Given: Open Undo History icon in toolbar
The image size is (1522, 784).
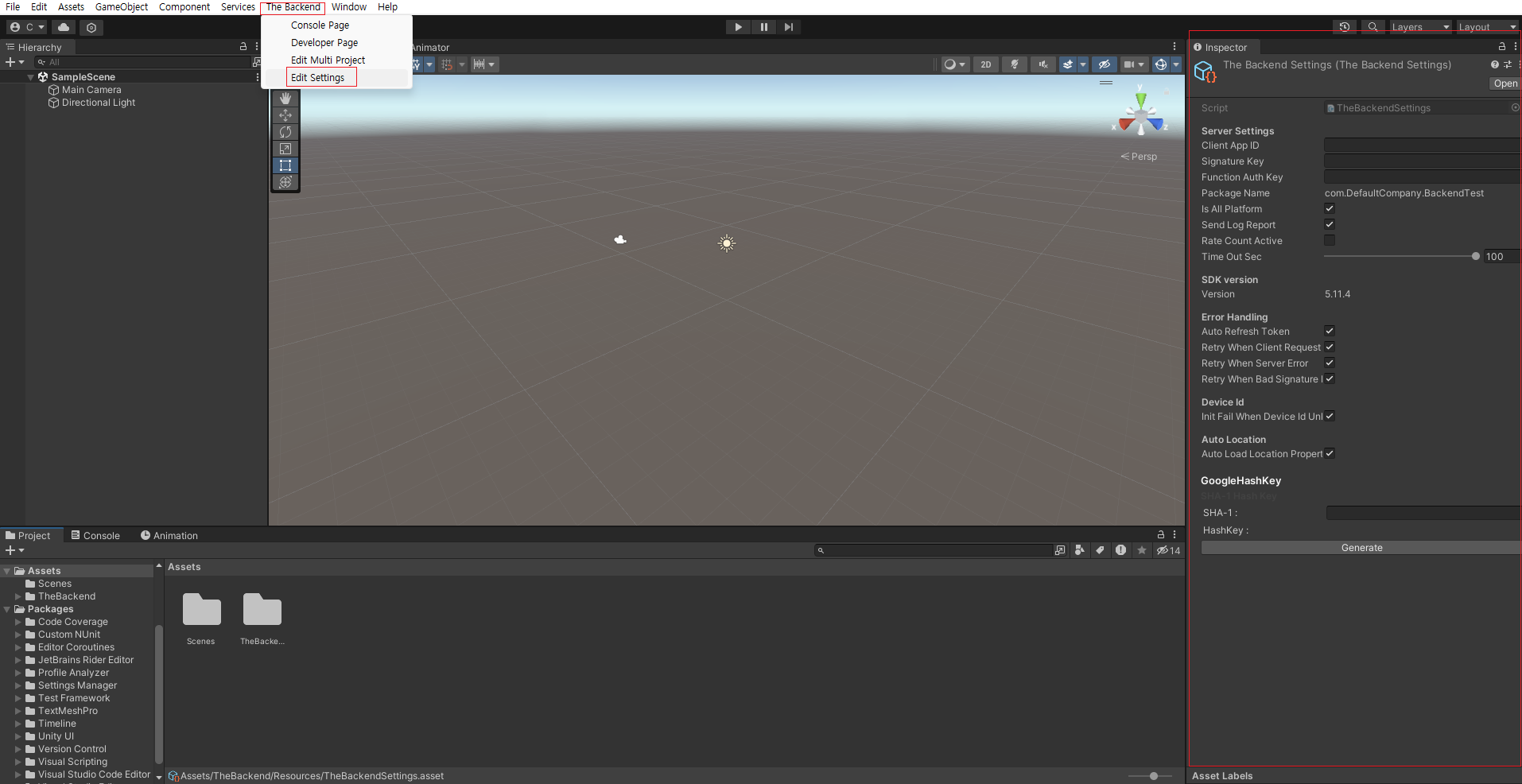Looking at the screenshot, I should point(1345,27).
